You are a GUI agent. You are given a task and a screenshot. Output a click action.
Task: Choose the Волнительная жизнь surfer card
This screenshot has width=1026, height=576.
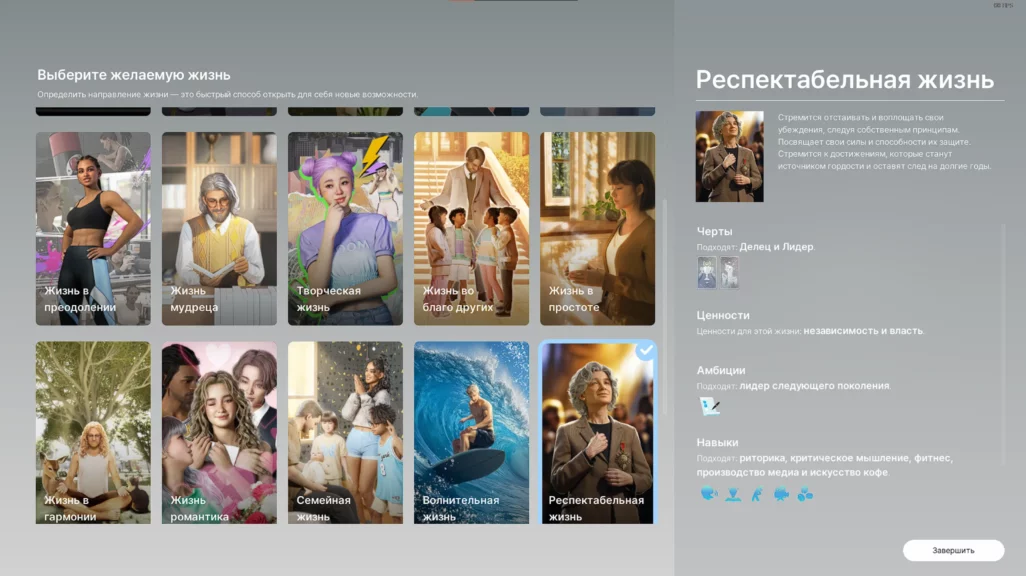(471, 432)
